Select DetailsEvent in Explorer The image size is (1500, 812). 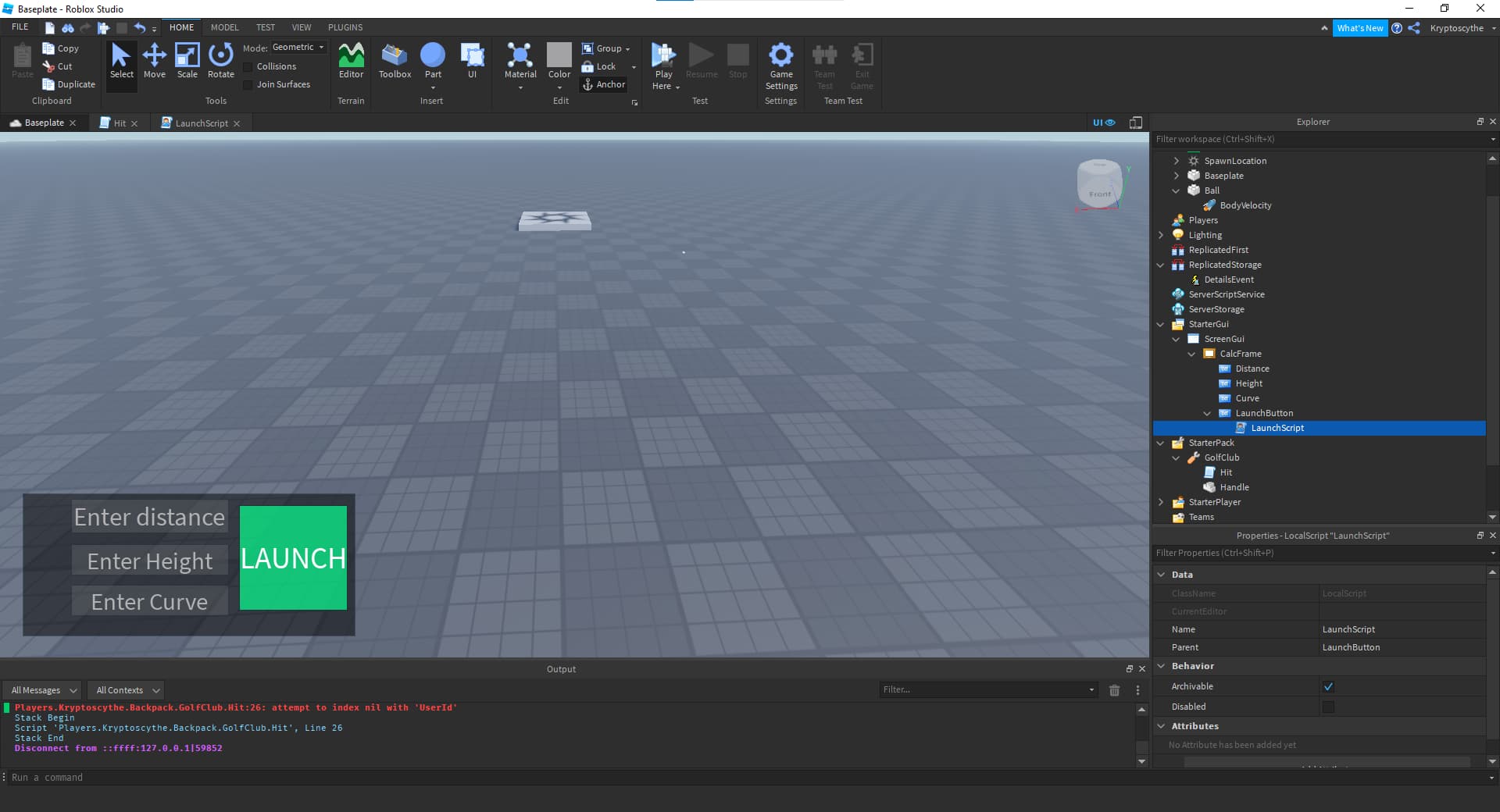pos(1228,280)
